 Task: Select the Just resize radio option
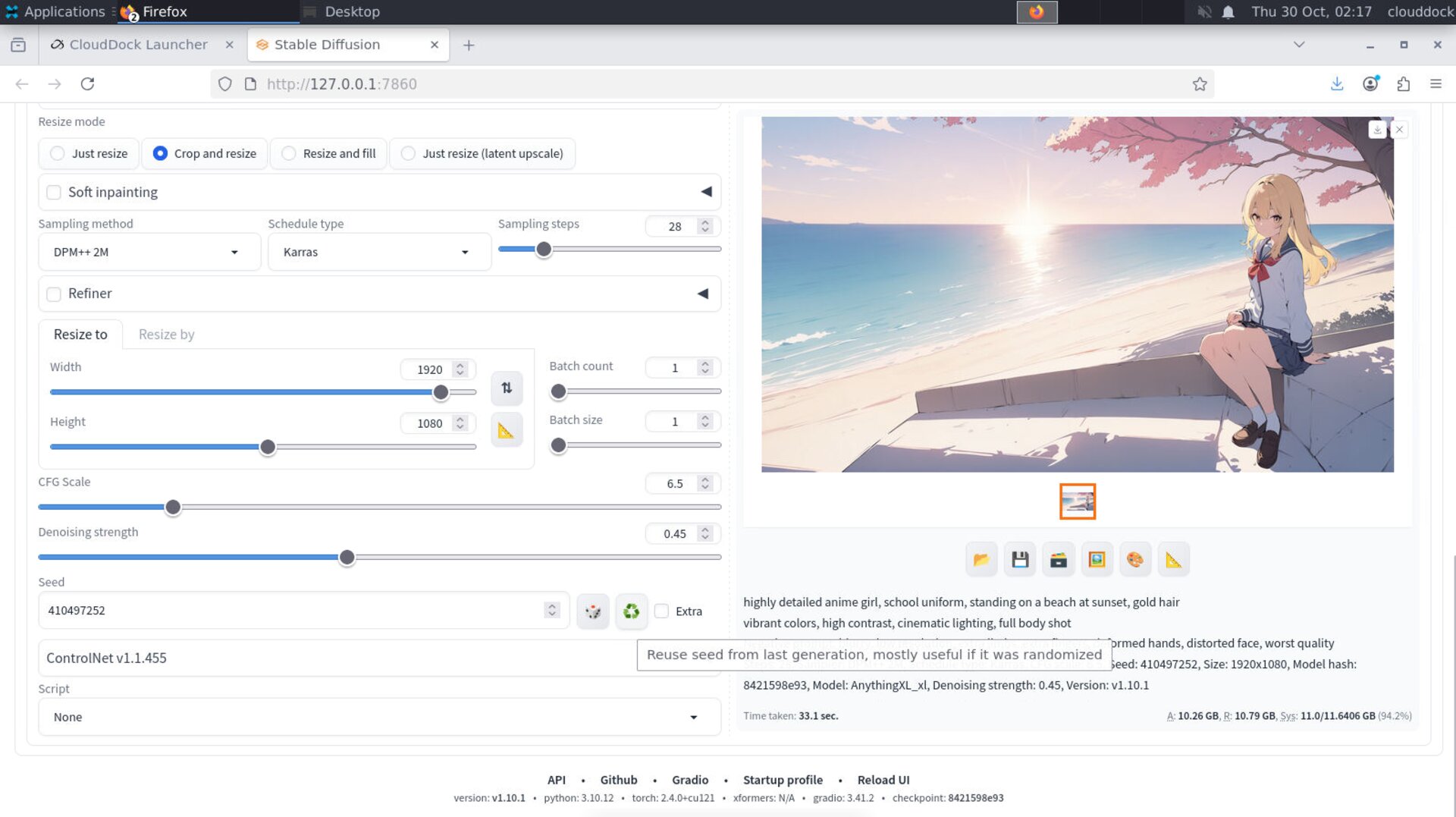tap(58, 154)
